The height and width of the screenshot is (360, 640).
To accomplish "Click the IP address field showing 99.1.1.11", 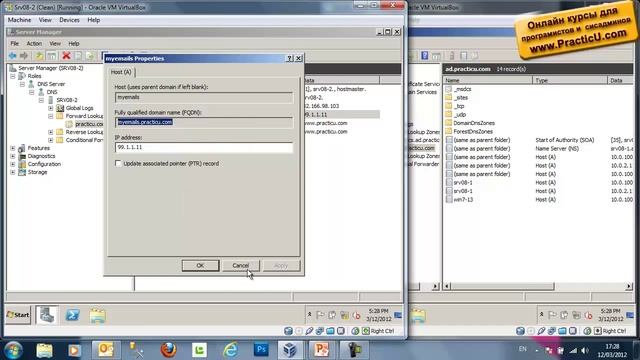I will tap(204, 147).
